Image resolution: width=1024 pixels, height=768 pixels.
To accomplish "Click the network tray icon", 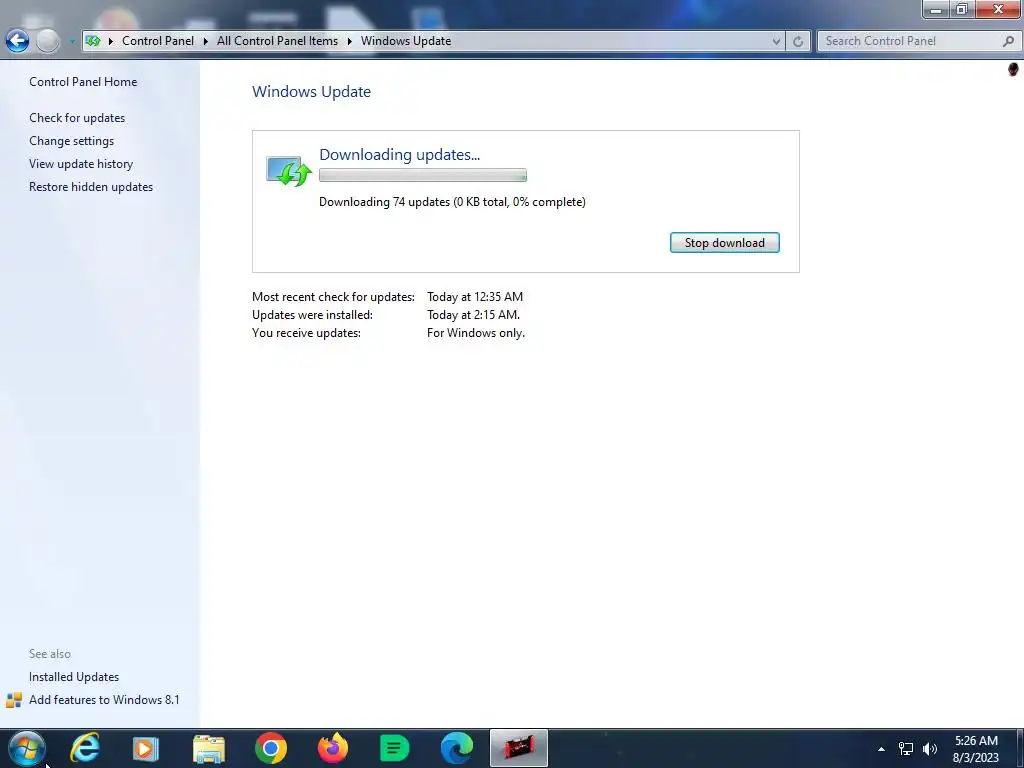I will 905,749.
